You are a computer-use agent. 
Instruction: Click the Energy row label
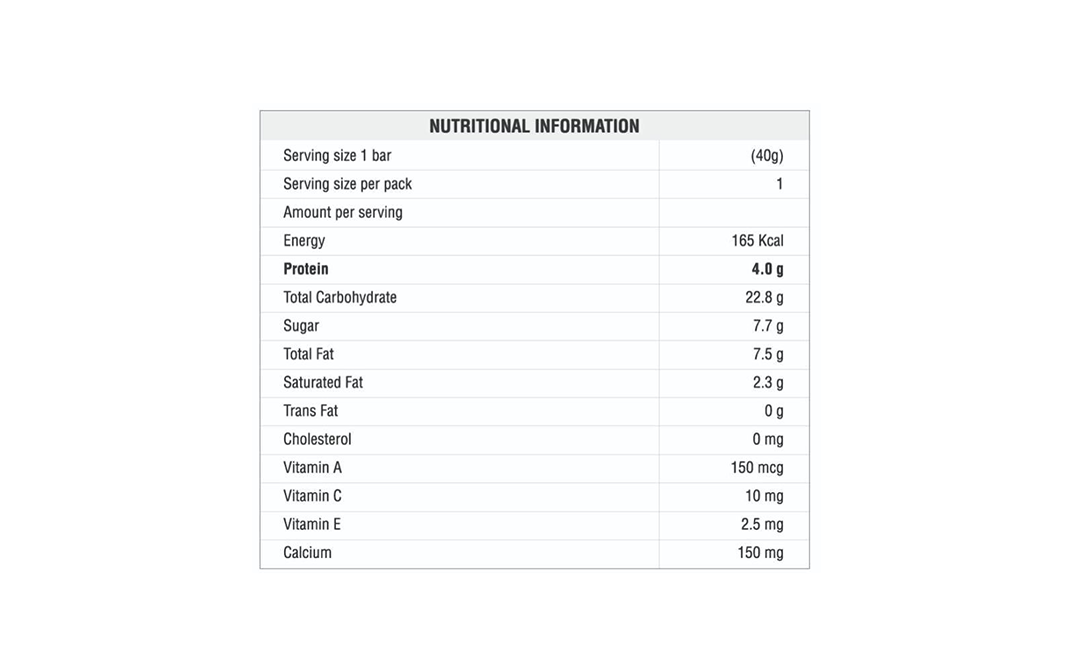tap(304, 241)
